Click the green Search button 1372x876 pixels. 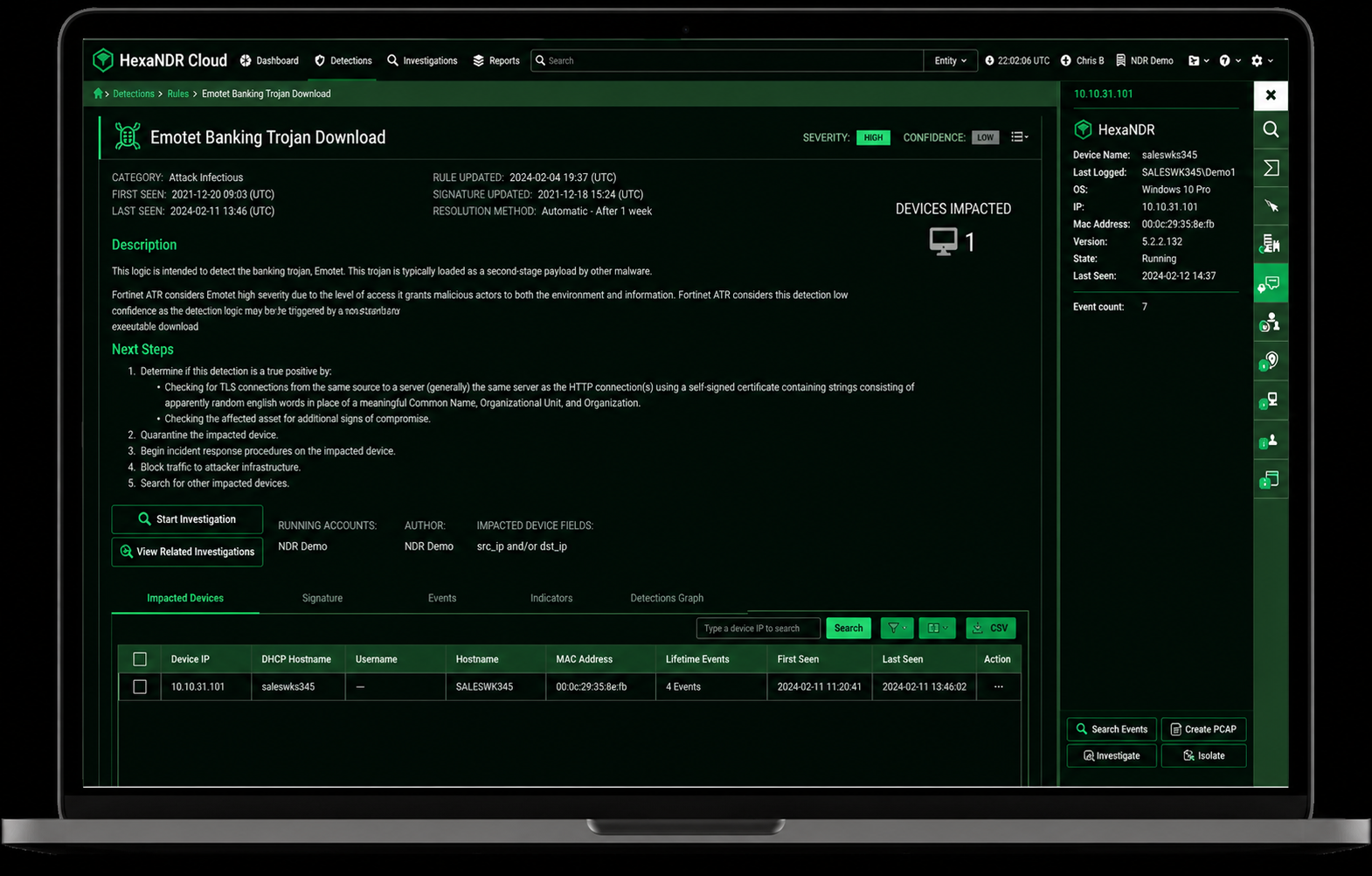tap(849, 628)
